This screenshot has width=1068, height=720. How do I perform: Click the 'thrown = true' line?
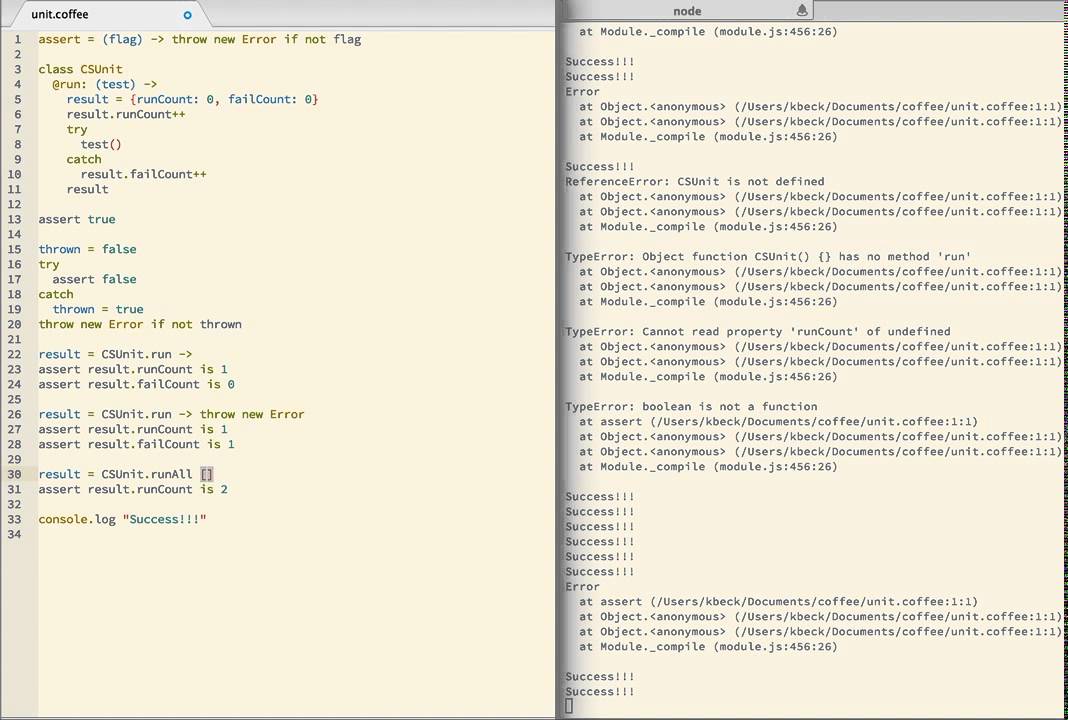pos(98,309)
